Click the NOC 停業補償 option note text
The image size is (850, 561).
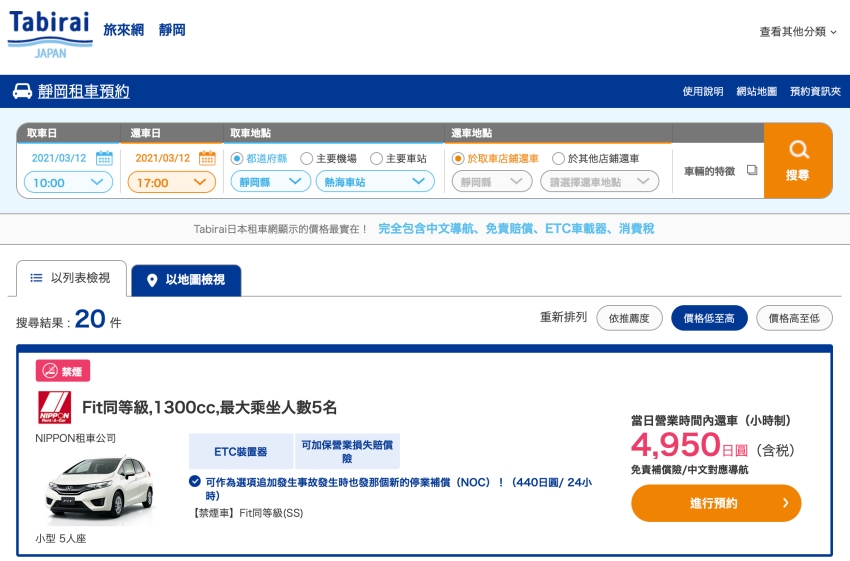tap(398, 488)
